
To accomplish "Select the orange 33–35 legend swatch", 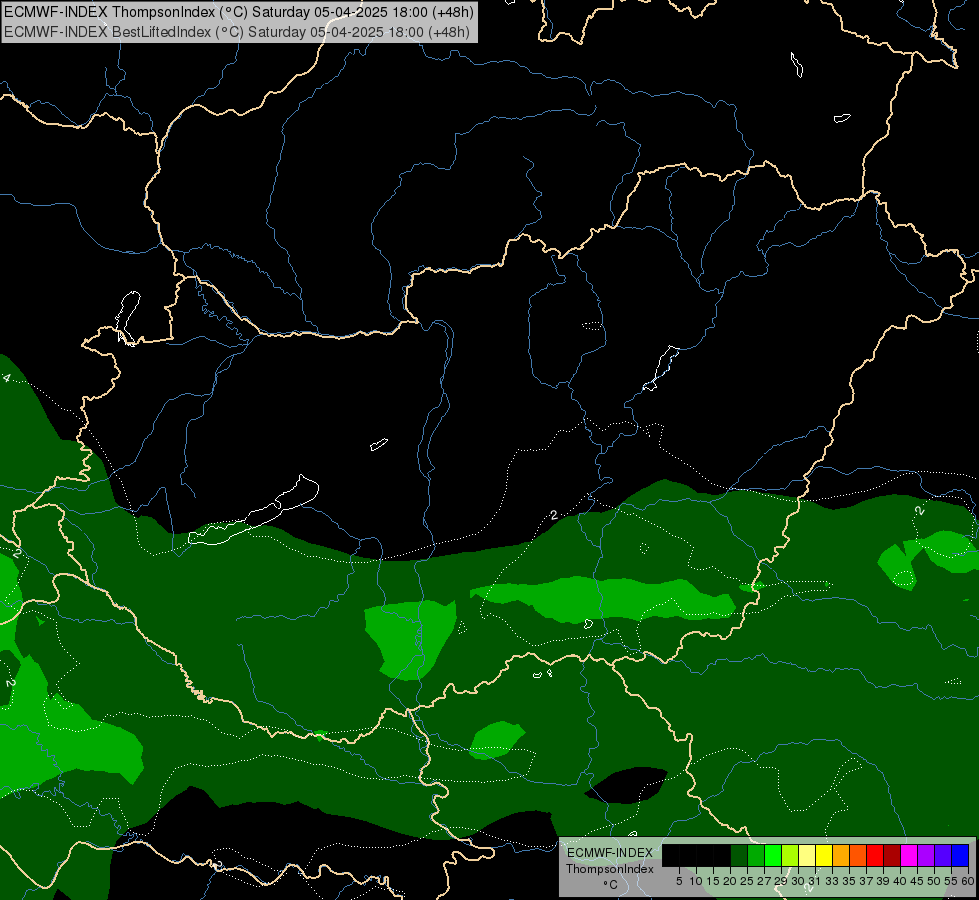I will tap(841, 855).
